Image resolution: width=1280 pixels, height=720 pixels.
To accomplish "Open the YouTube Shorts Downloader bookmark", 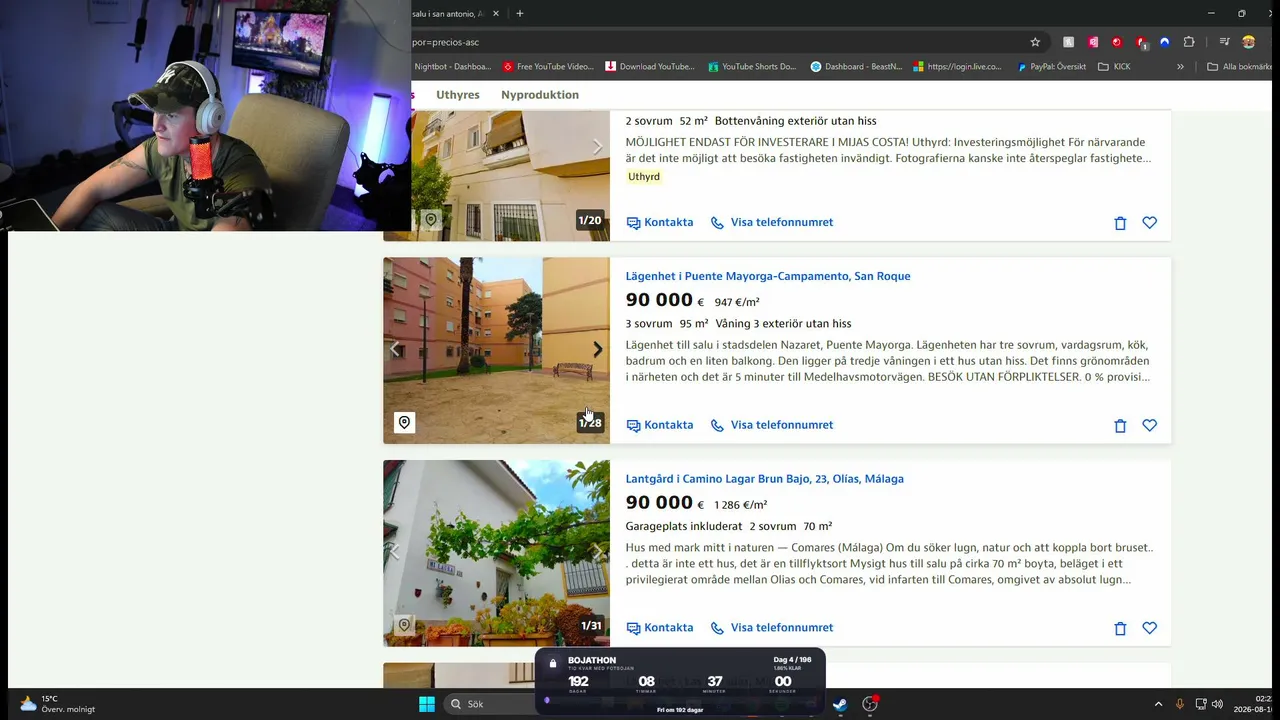I will 752,67.
